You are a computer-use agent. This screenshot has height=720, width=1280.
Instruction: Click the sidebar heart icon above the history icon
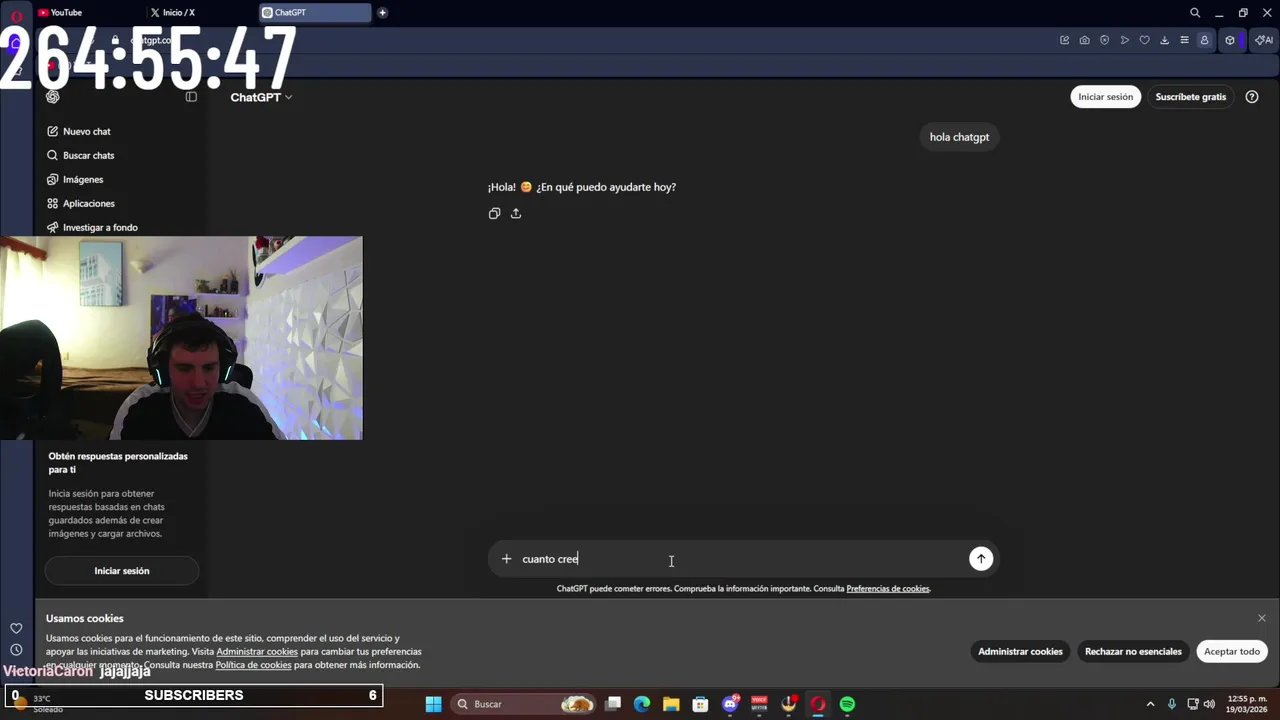tap(16, 628)
